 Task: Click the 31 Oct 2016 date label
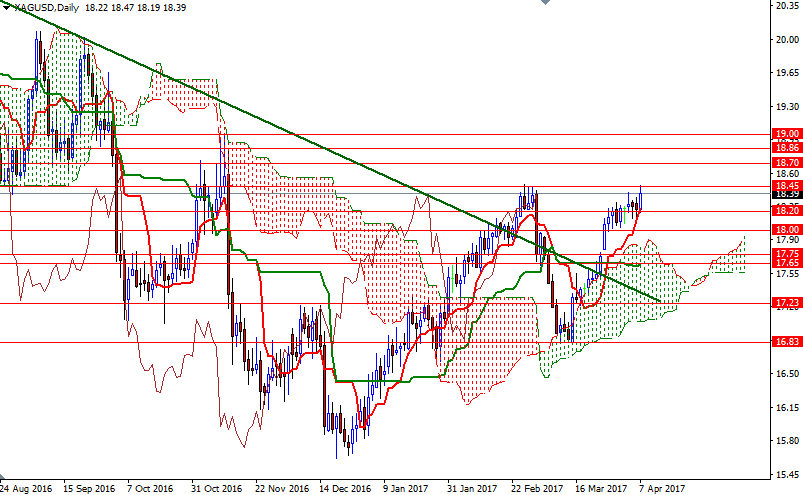pyautogui.click(x=217, y=489)
